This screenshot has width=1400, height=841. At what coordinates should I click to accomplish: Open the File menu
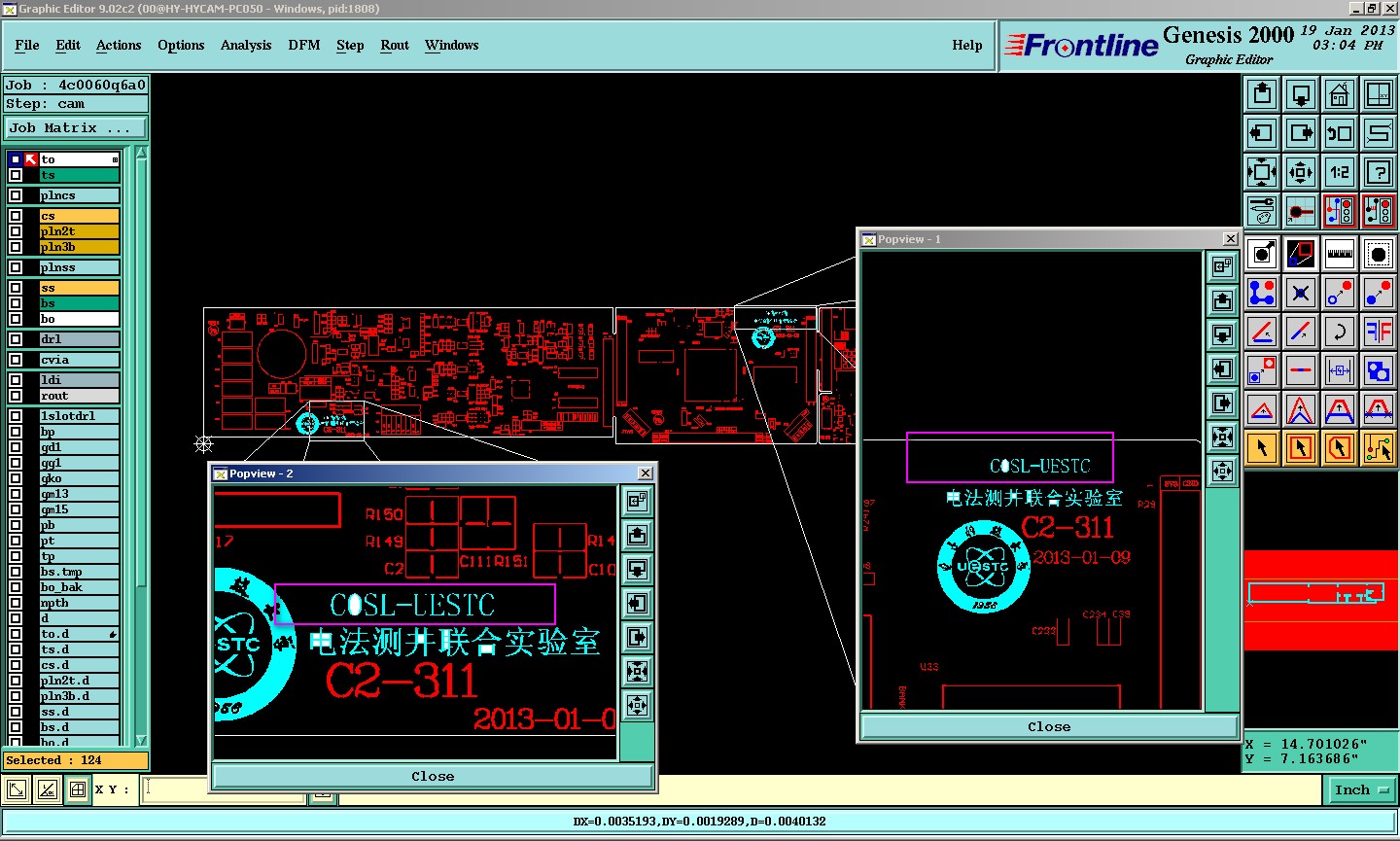[x=27, y=46]
